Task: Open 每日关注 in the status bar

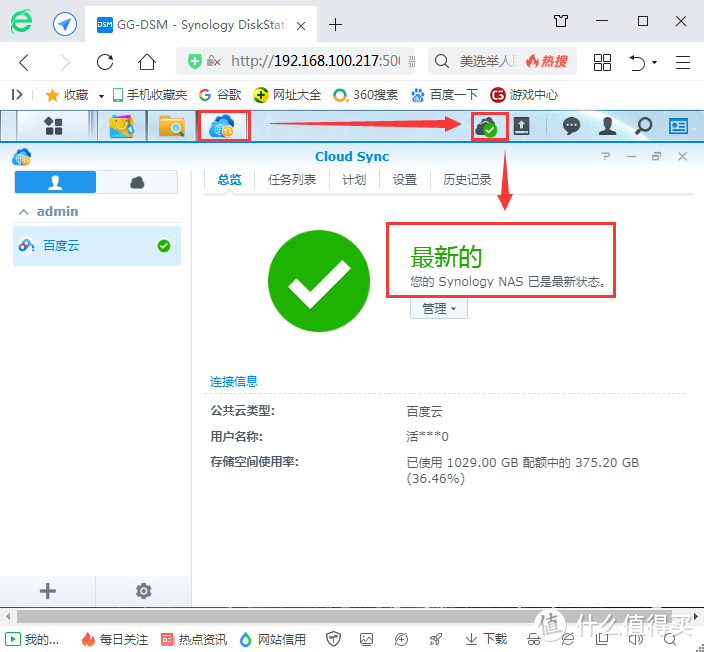Action: point(114,639)
